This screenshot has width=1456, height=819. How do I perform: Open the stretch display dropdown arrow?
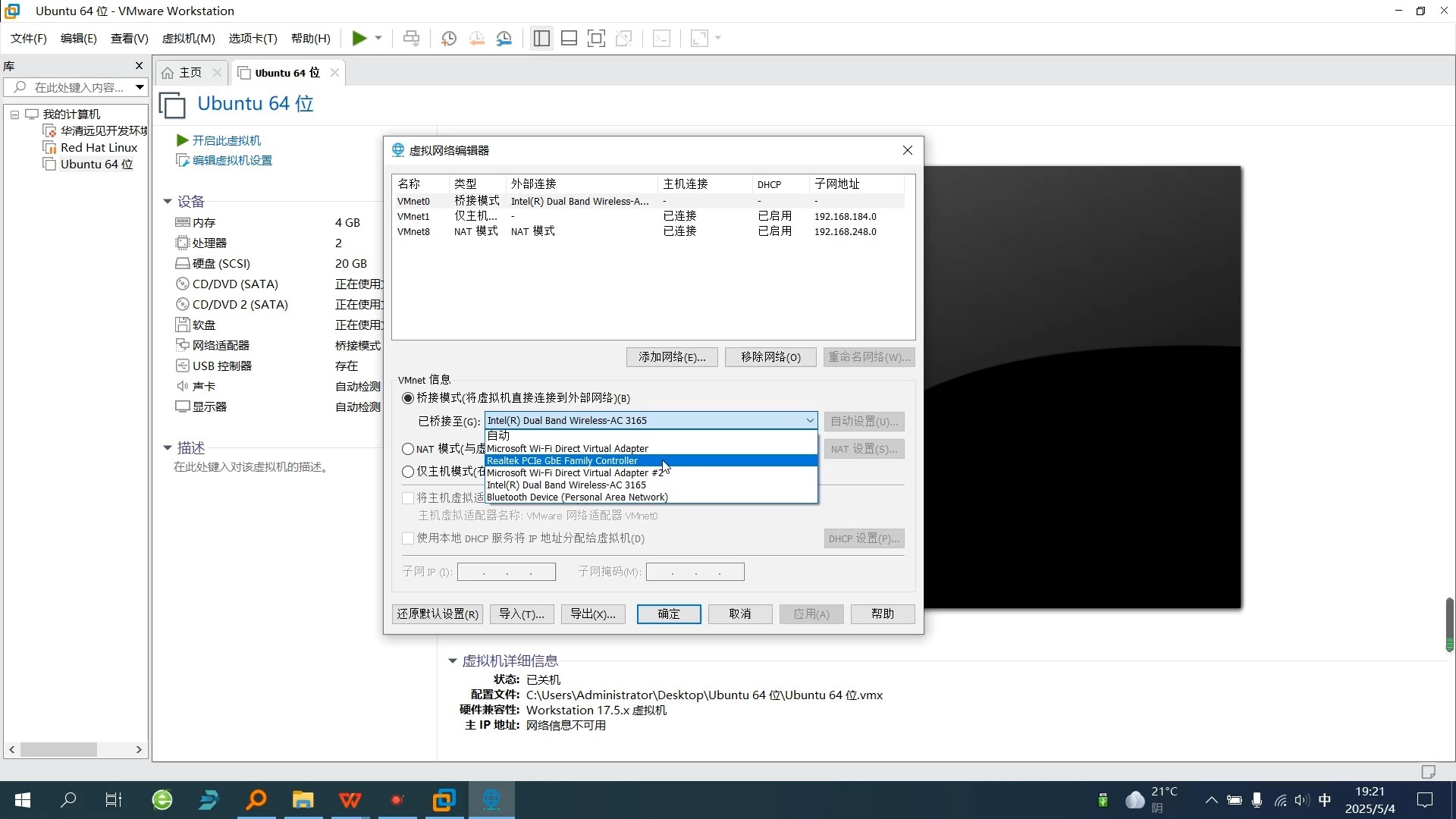[x=718, y=38]
